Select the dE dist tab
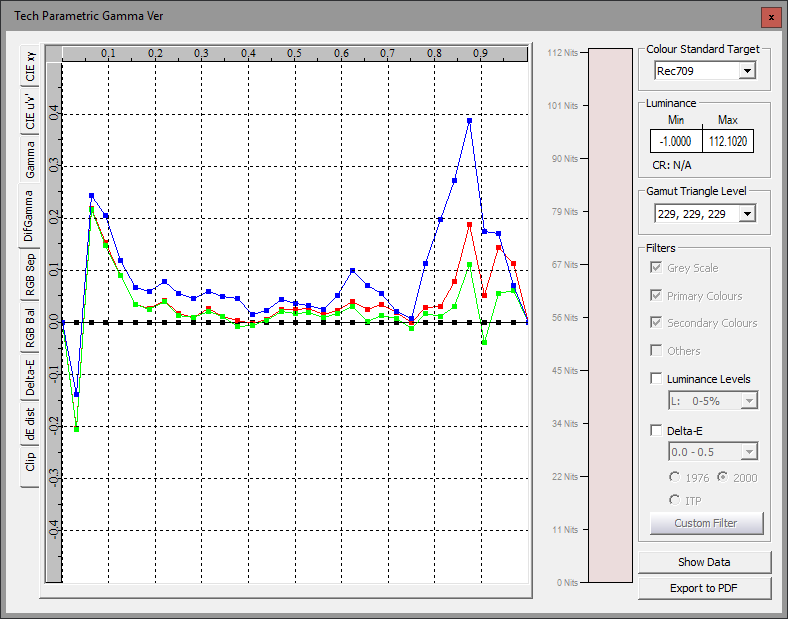Screen dimensions: 788x619 tap(30, 424)
